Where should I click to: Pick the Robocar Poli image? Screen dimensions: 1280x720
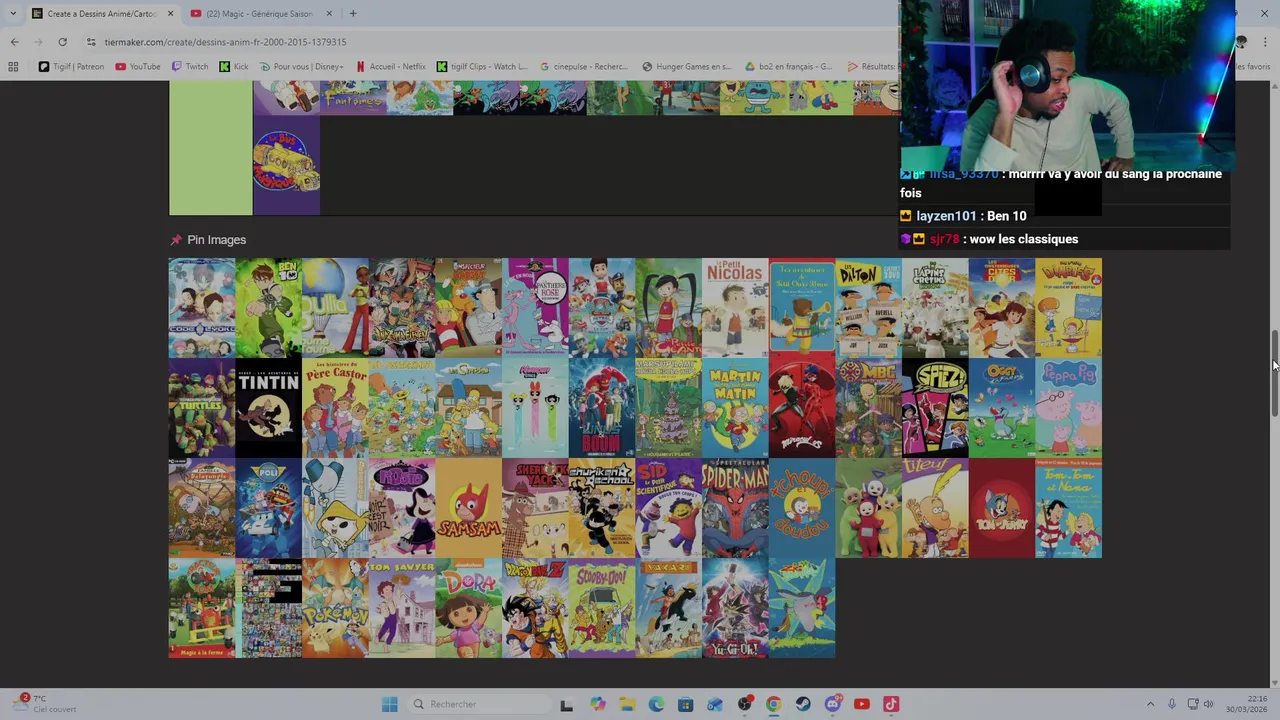(269, 508)
